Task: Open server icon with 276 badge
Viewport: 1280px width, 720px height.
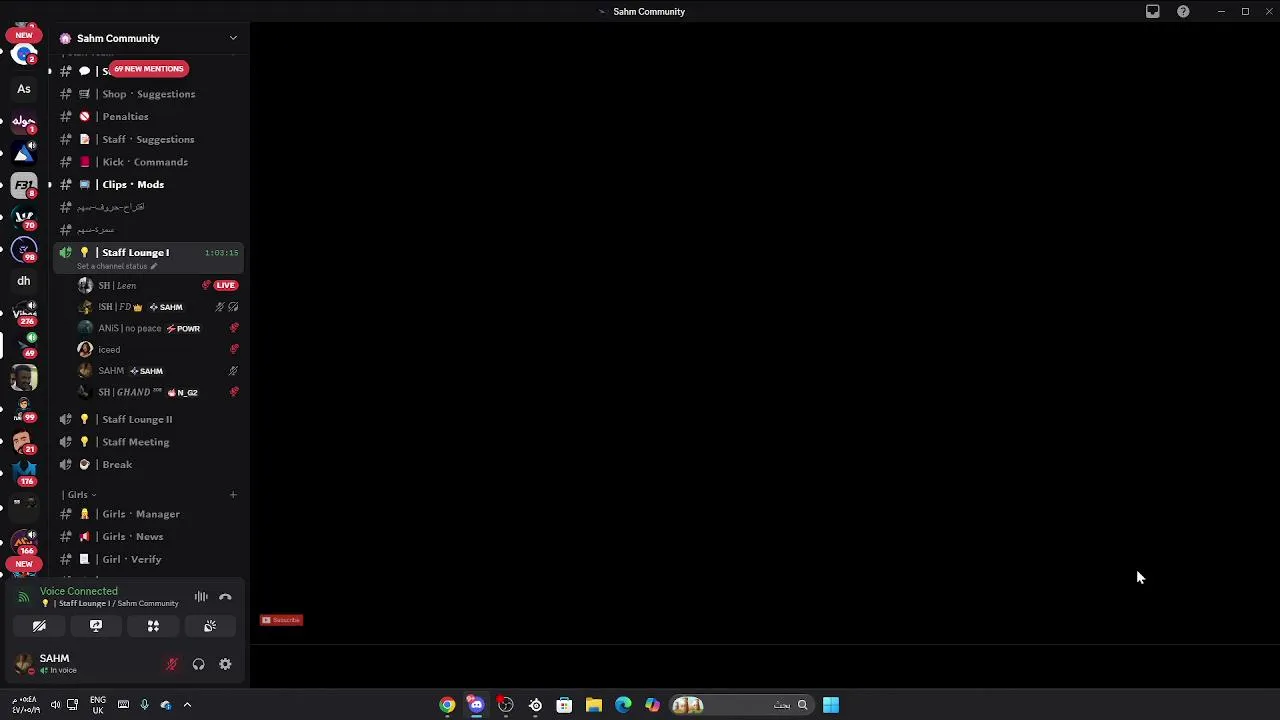Action: coord(24,313)
